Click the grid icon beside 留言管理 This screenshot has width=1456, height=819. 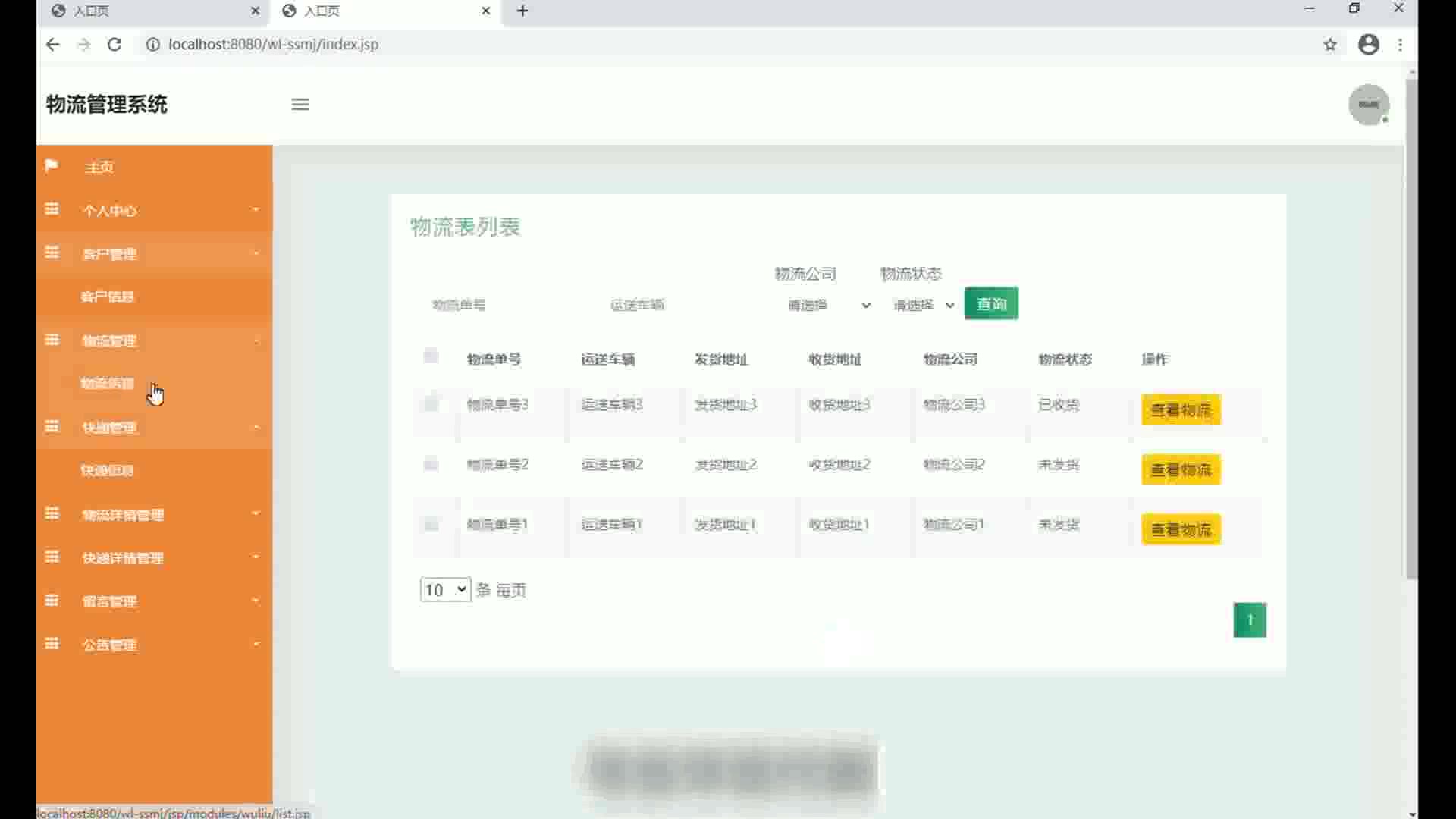coord(52,601)
